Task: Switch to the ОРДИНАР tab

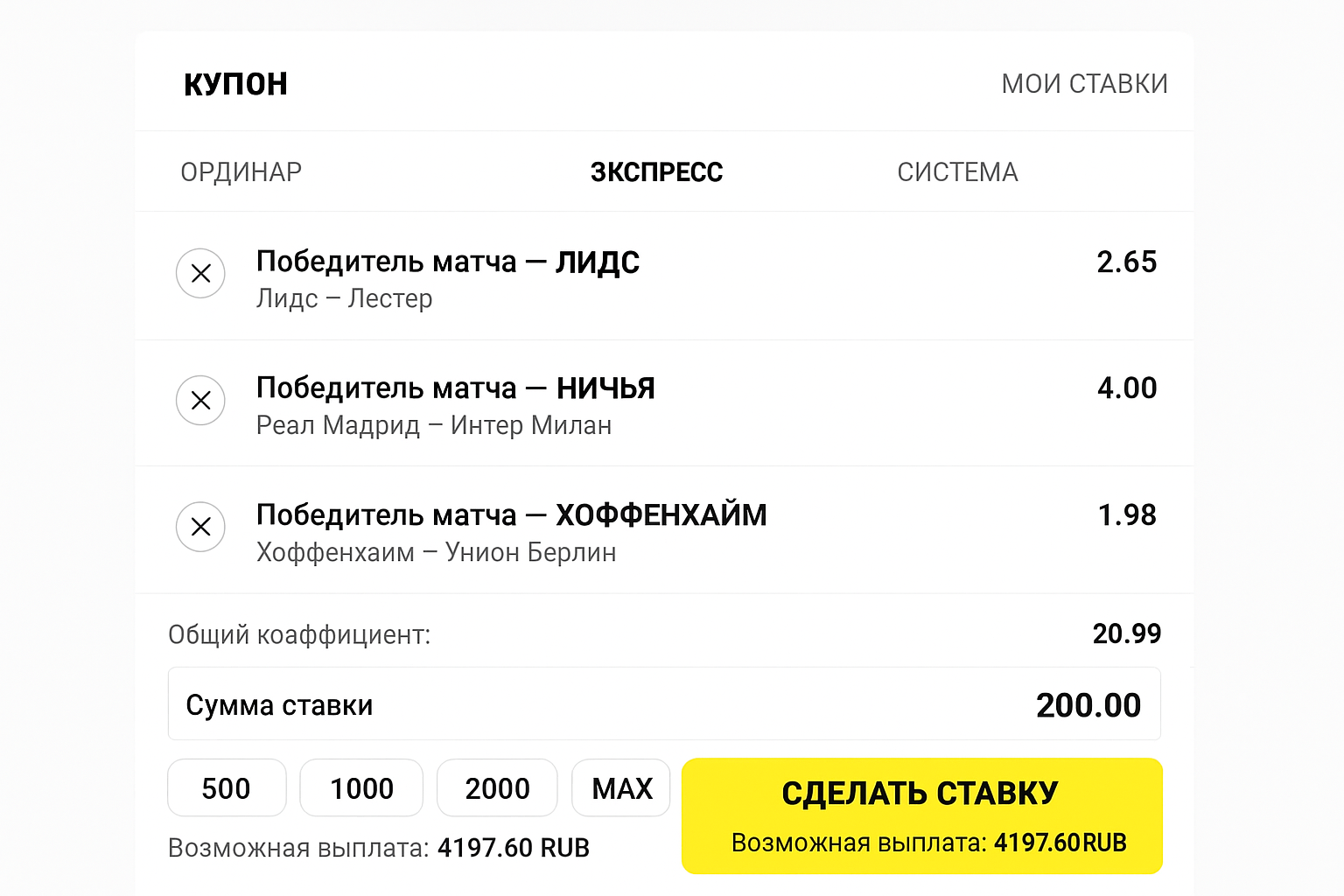Action: click(x=241, y=171)
